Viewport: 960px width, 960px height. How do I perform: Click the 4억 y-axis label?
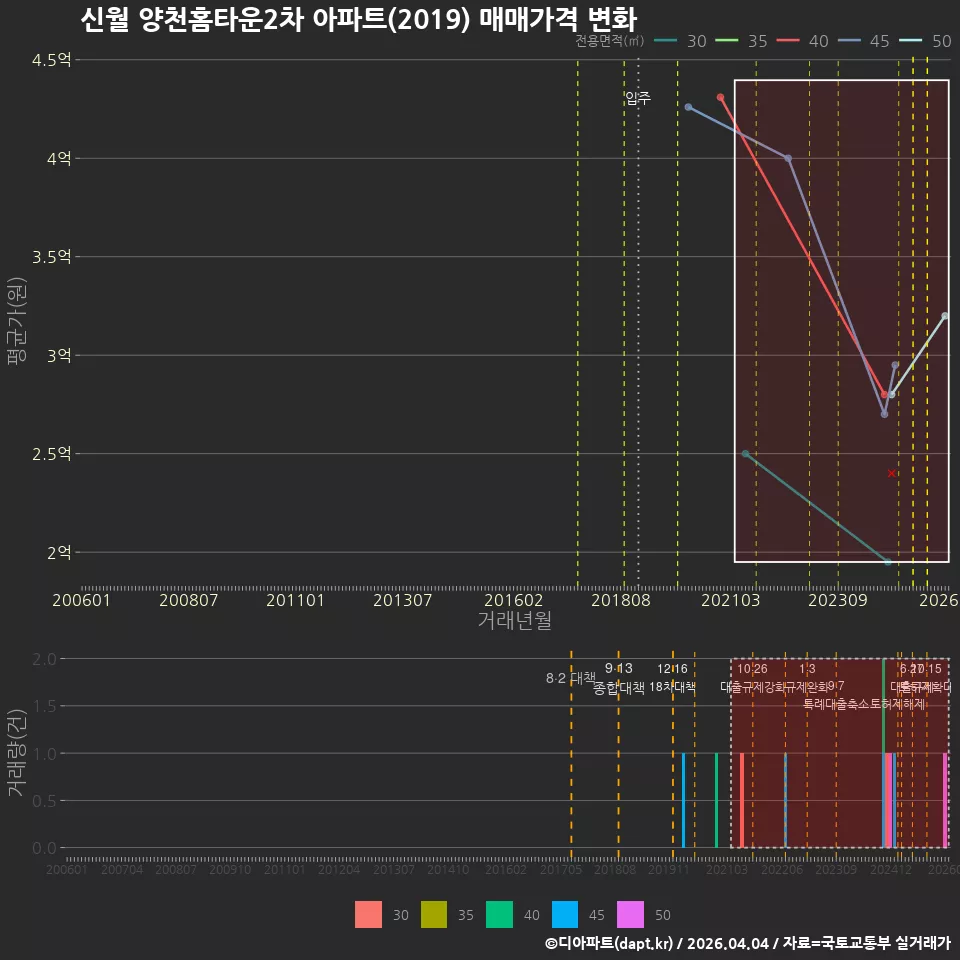pos(59,159)
